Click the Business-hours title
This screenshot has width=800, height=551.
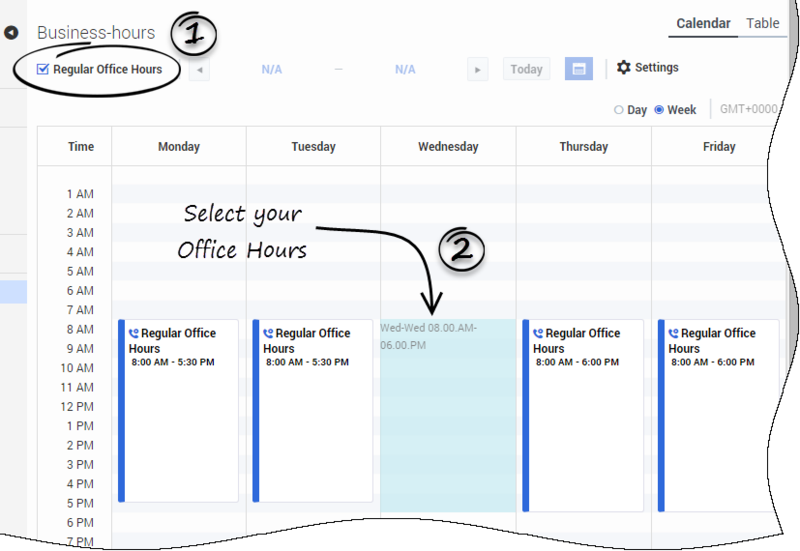tap(96, 33)
